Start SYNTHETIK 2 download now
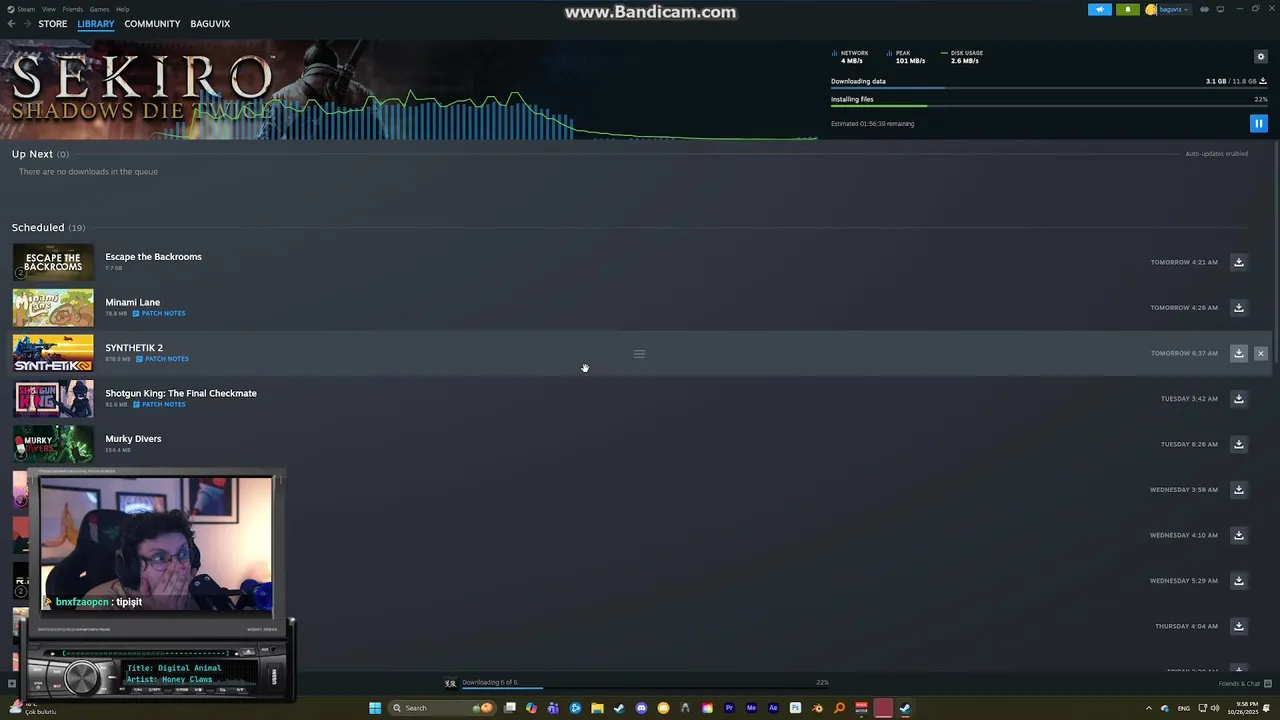Image resolution: width=1280 pixels, height=720 pixels. 1238,353
